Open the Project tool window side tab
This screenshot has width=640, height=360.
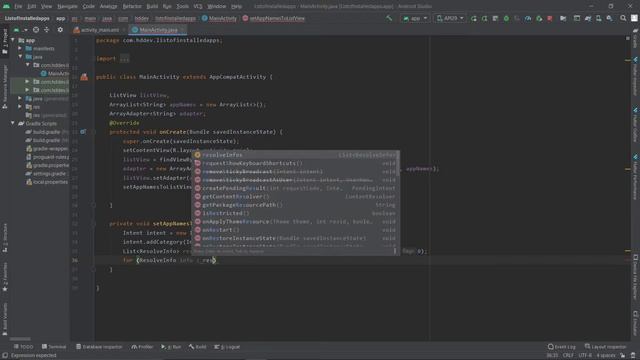5,41
